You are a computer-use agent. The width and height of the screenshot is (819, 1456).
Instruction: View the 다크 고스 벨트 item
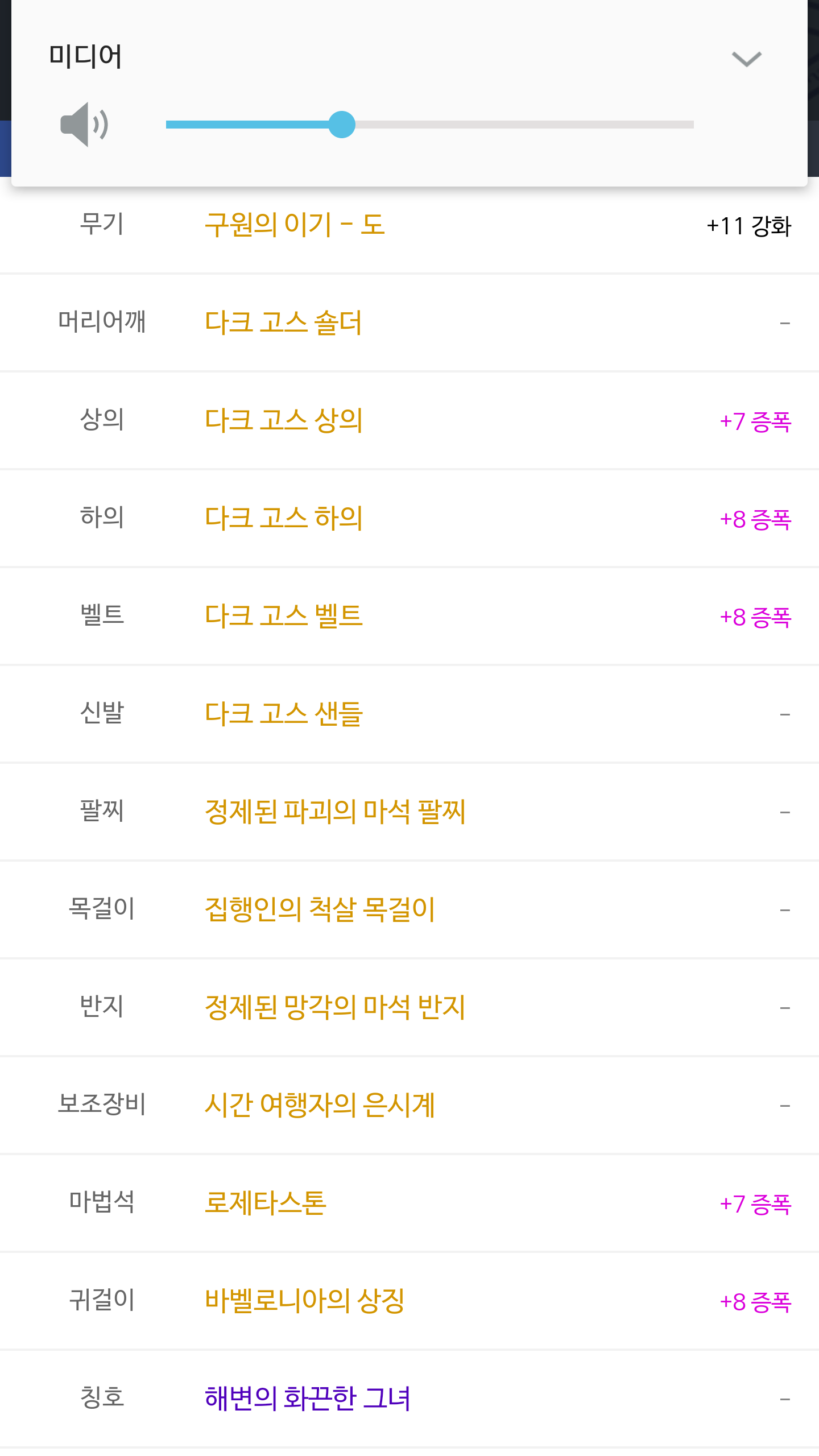pos(283,616)
